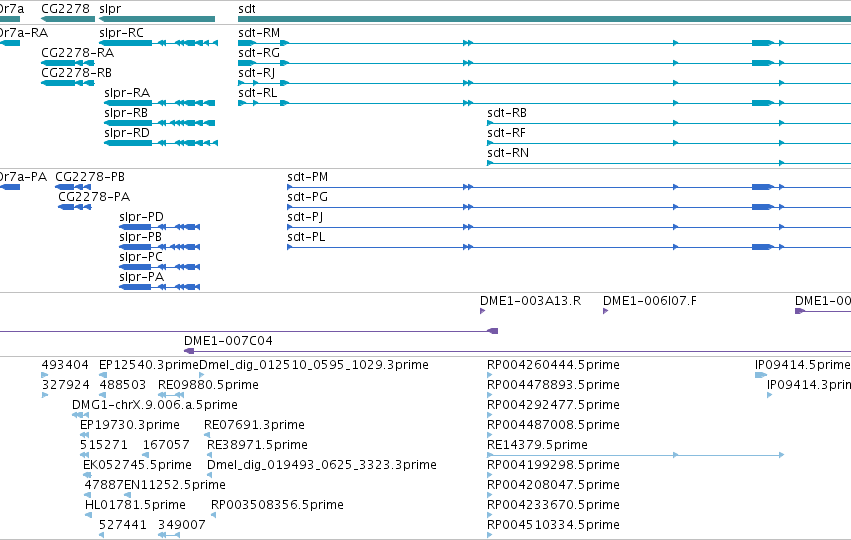Image resolution: width=851 pixels, height=540 pixels.
Task: Select feature DME1-006I07.F
Action: [650, 301]
